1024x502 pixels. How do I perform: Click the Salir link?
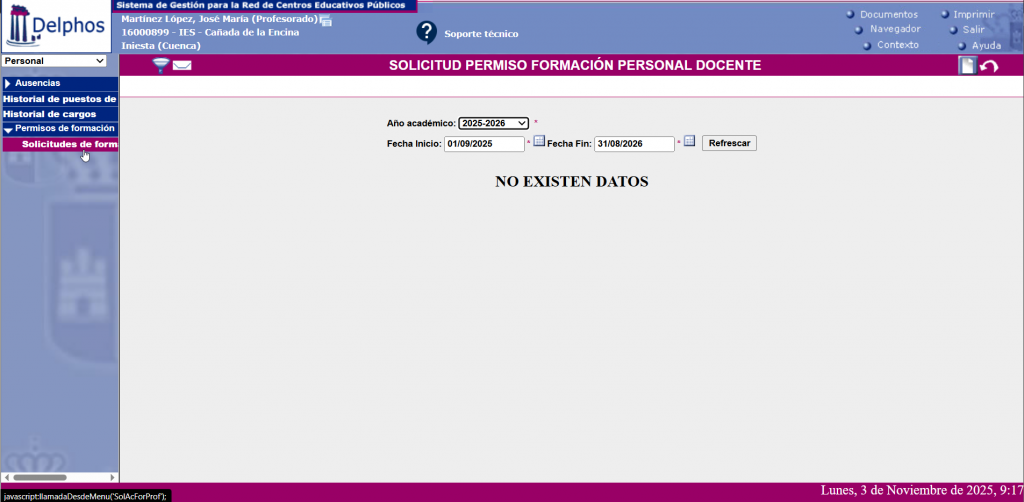pos(973,29)
